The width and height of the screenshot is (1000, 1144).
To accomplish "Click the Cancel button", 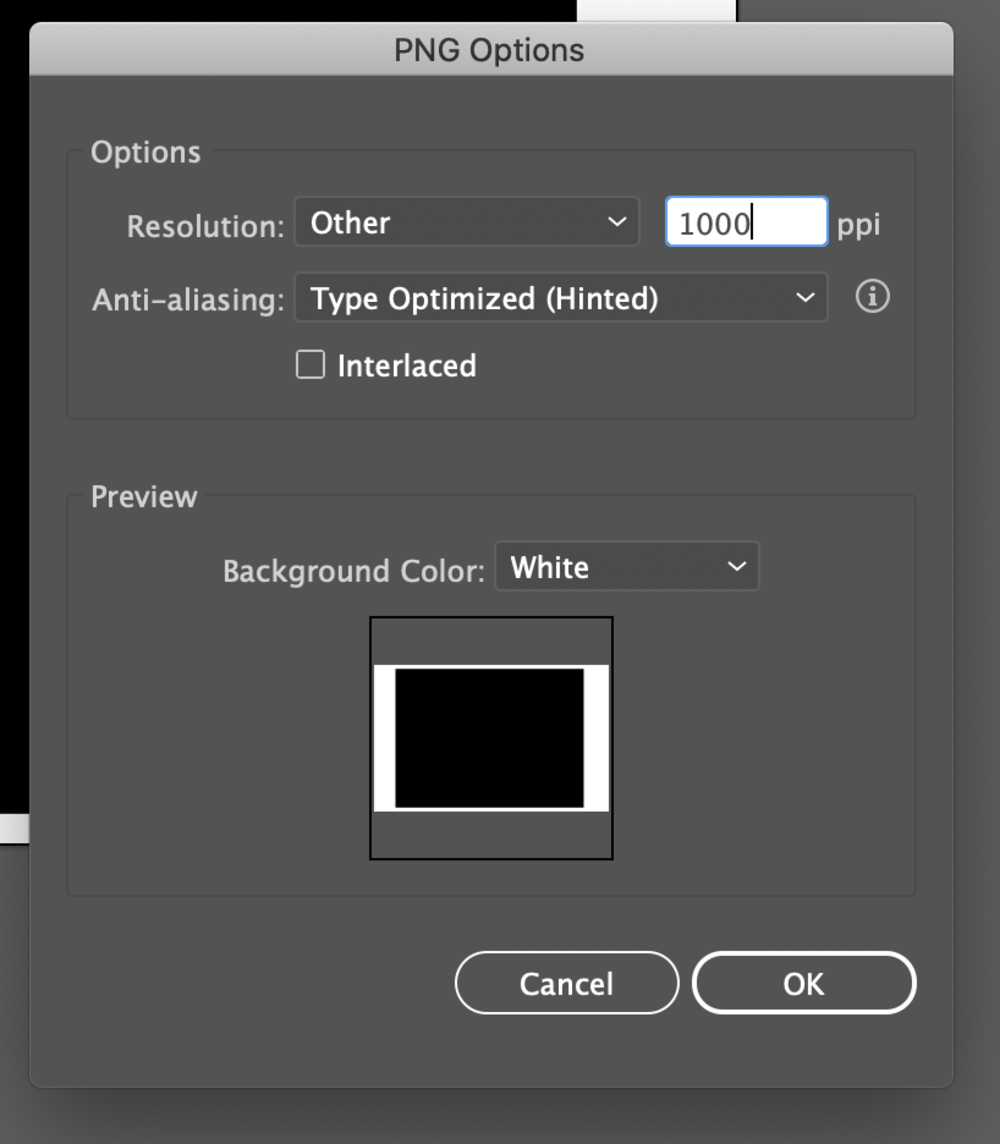I will click(x=567, y=983).
